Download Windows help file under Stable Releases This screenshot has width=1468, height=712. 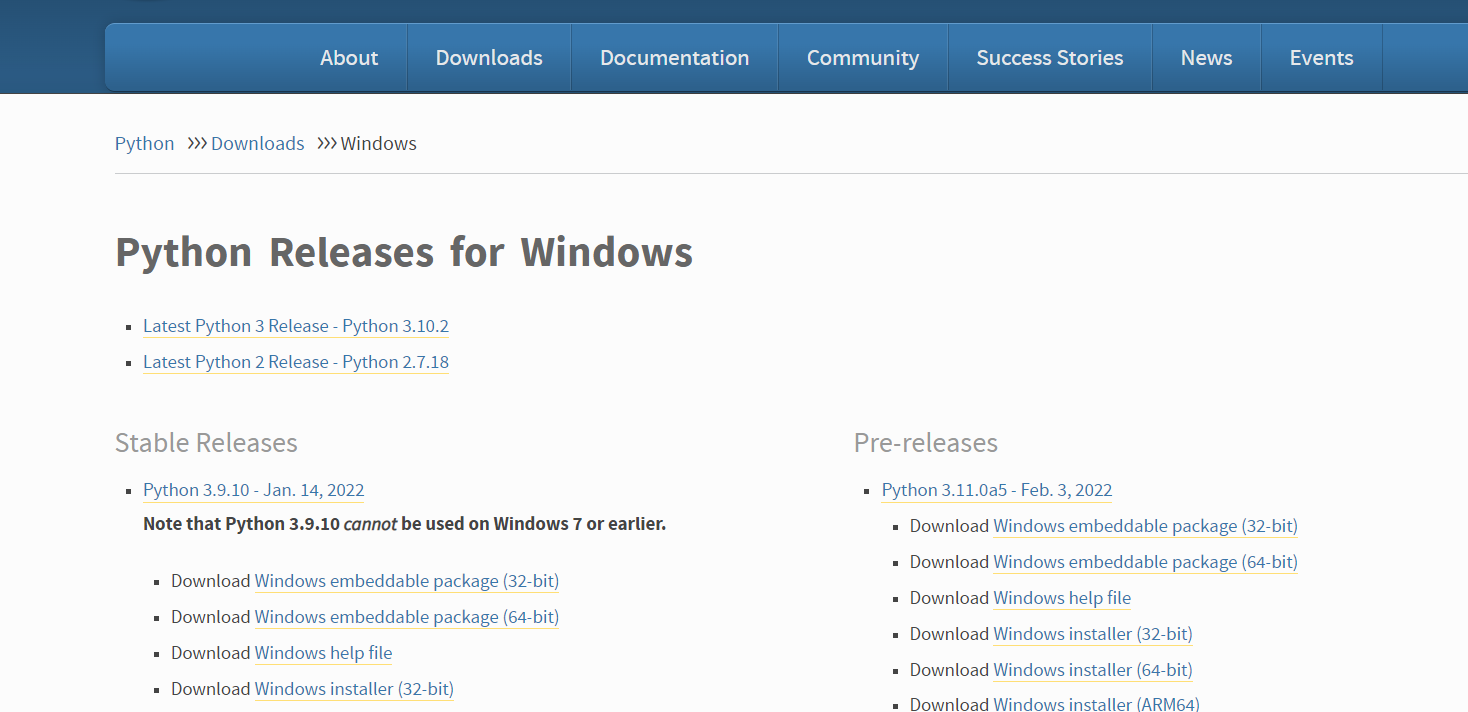[323, 653]
